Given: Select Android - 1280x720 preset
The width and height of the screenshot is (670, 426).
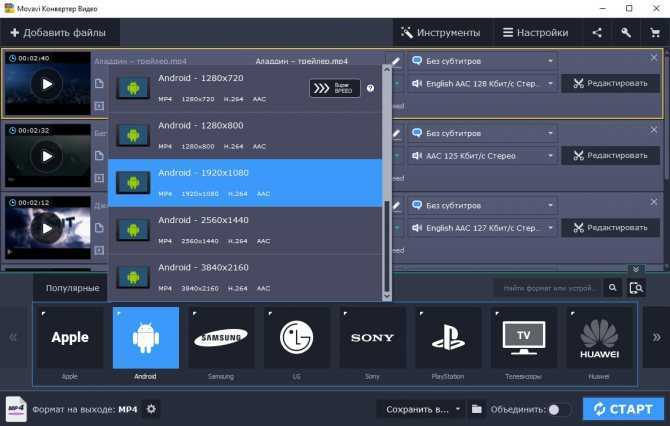Looking at the screenshot, I should 245,88.
